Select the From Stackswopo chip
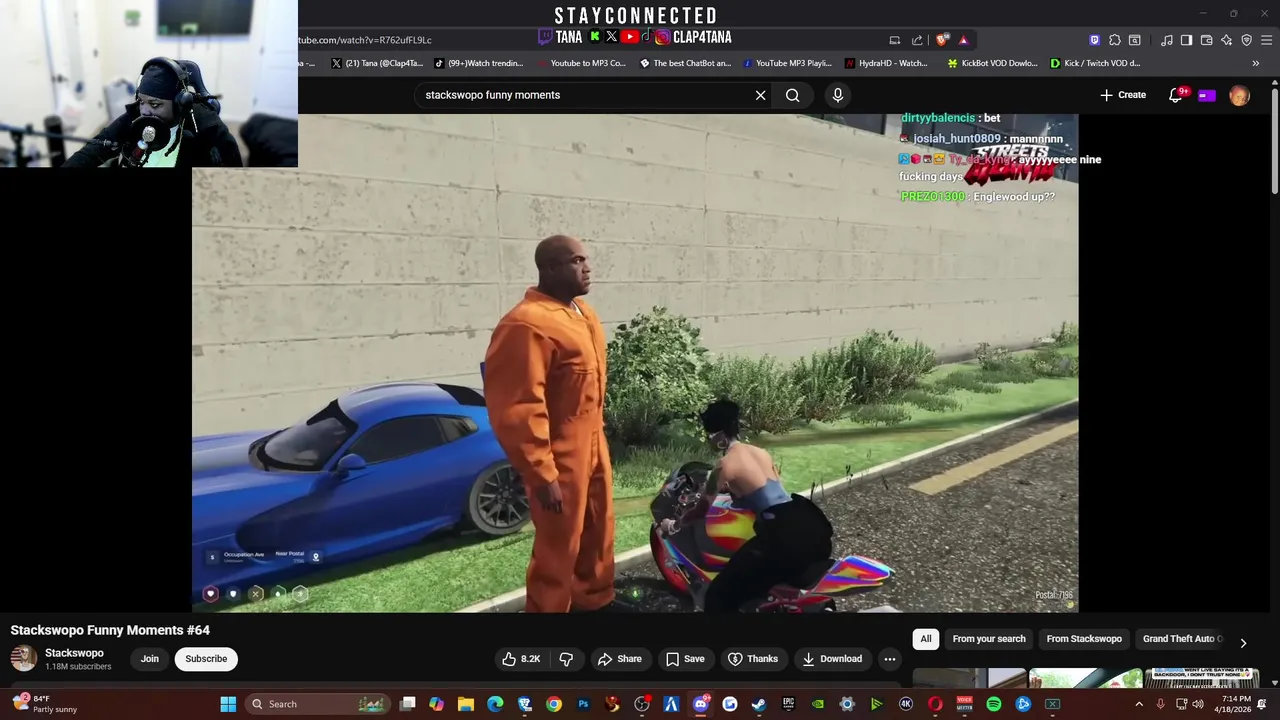1280x720 pixels. click(x=1084, y=639)
